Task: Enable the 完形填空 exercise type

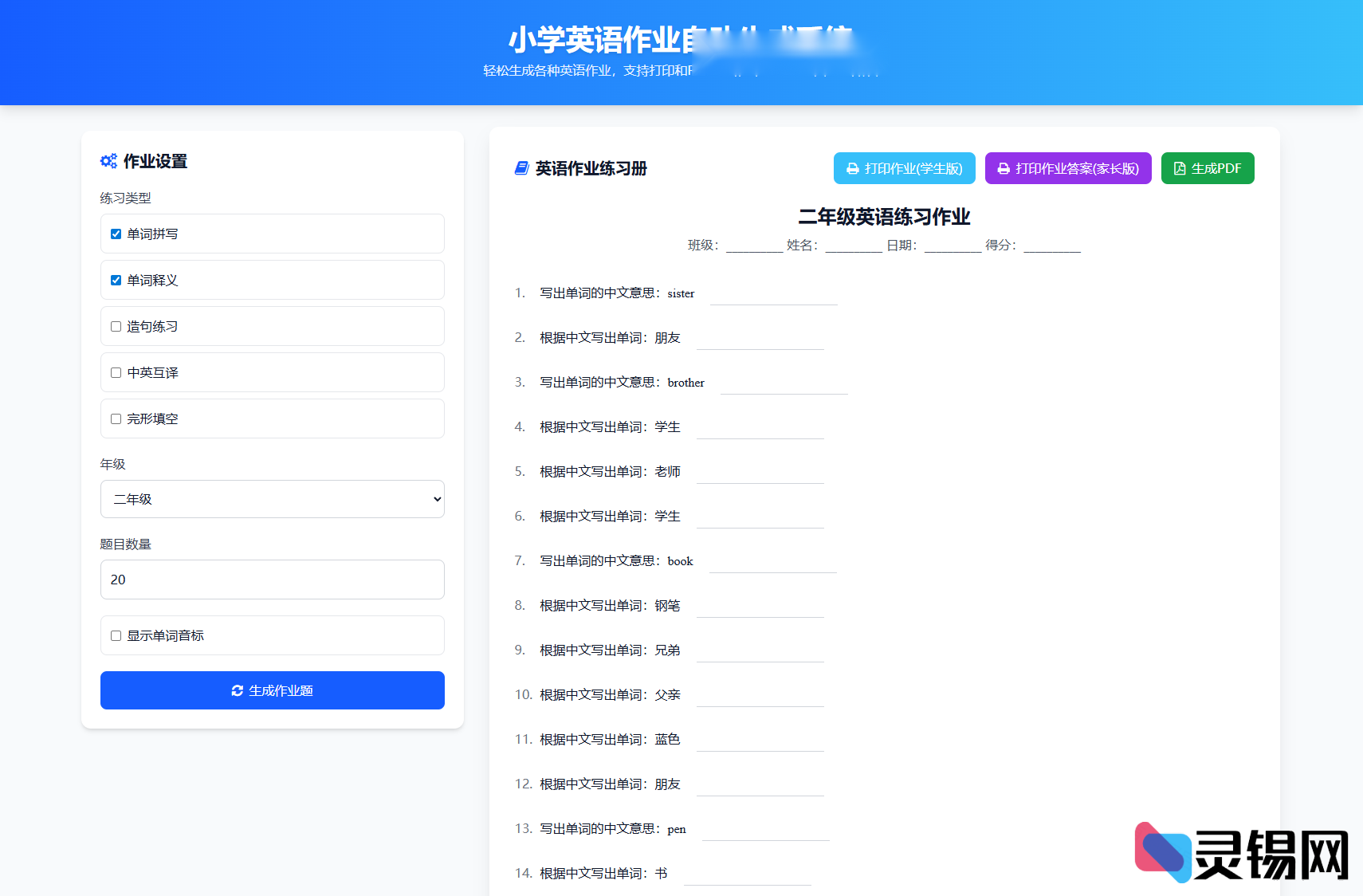Action: coord(116,419)
